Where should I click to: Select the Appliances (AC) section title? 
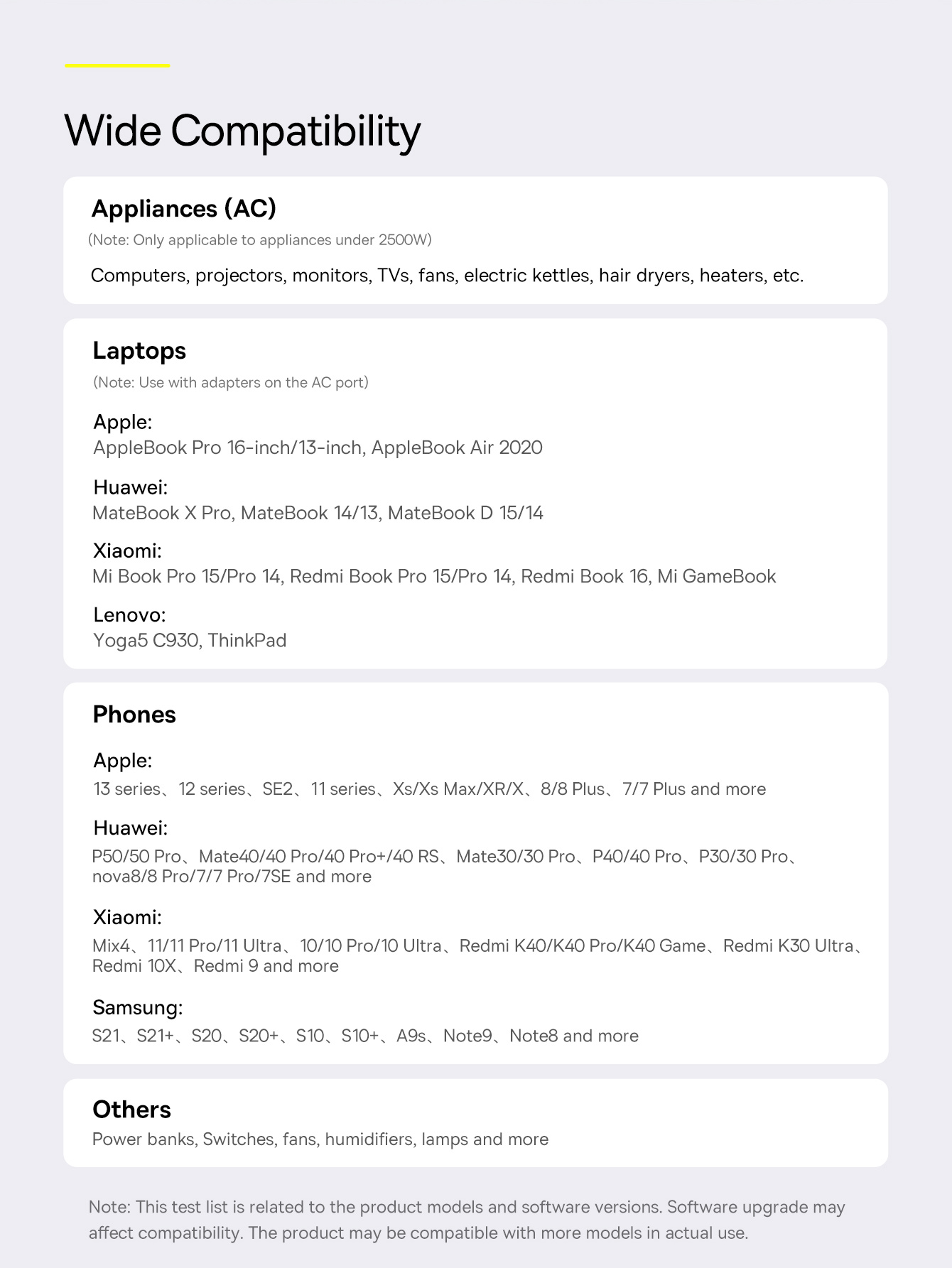(184, 209)
